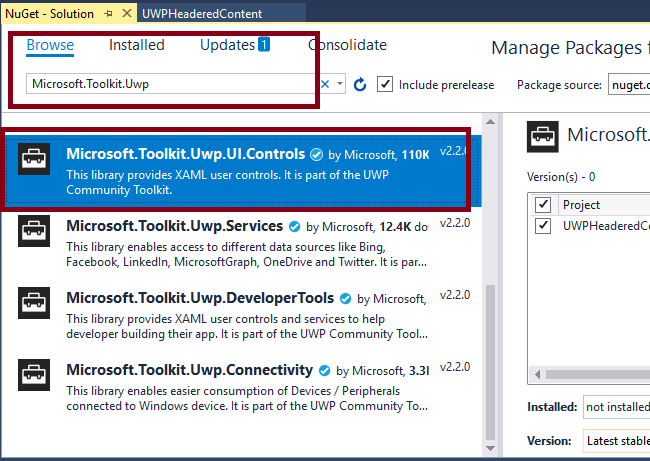The width and height of the screenshot is (650, 461).
Task: Open the Package source dropdown
Action: click(x=628, y=85)
